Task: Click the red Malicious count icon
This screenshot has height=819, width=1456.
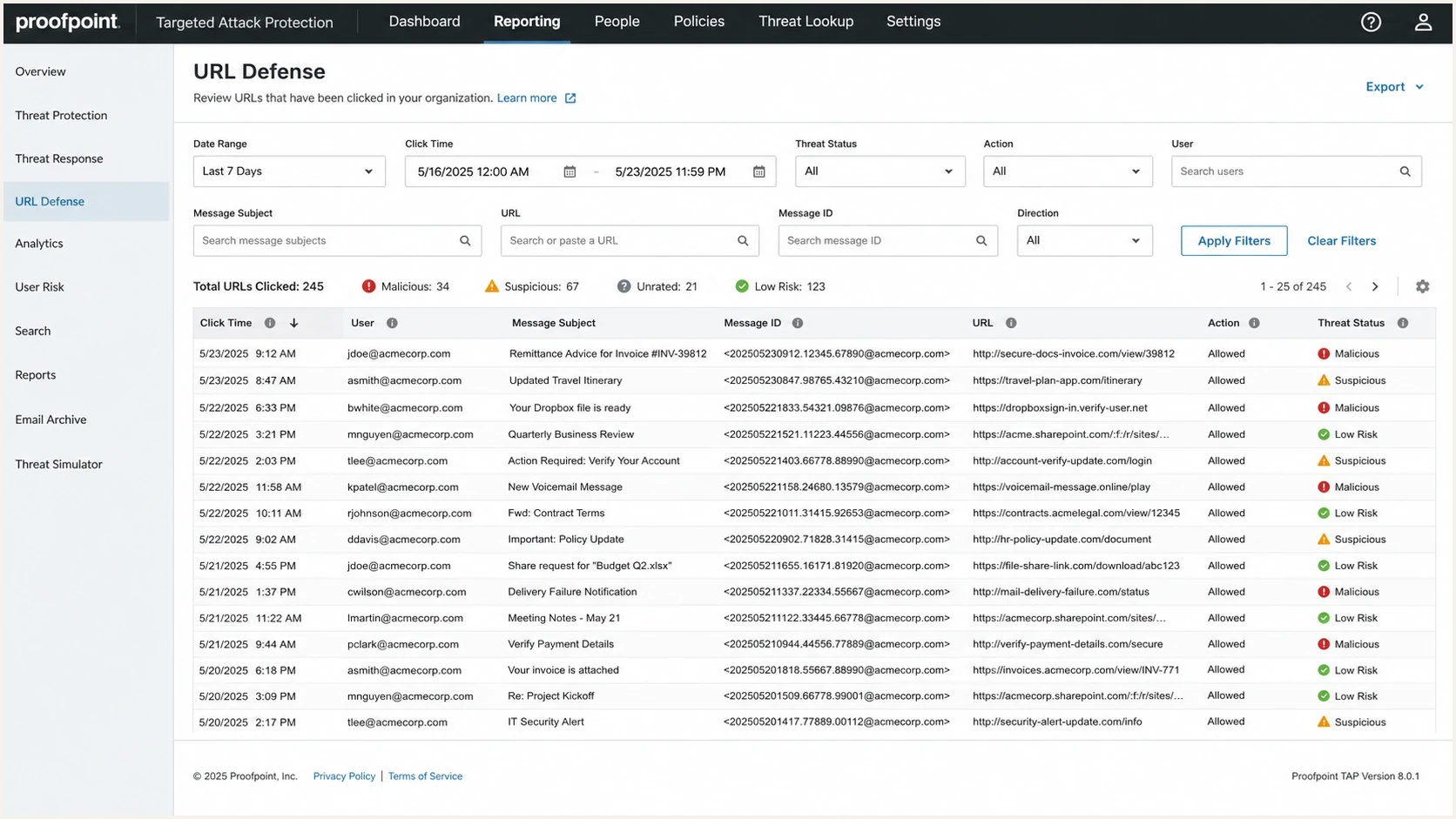Action: (368, 286)
